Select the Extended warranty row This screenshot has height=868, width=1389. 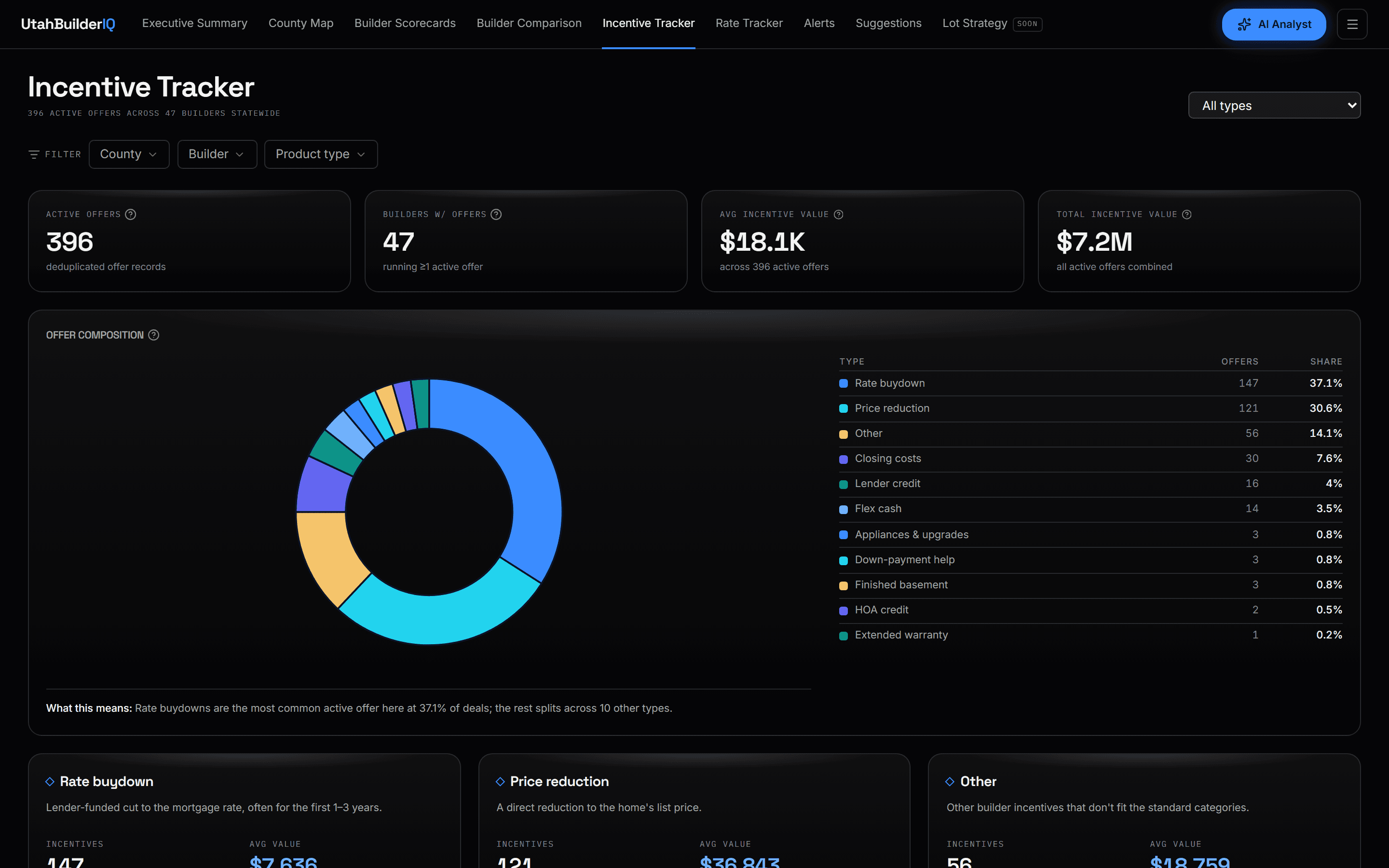click(1090, 636)
